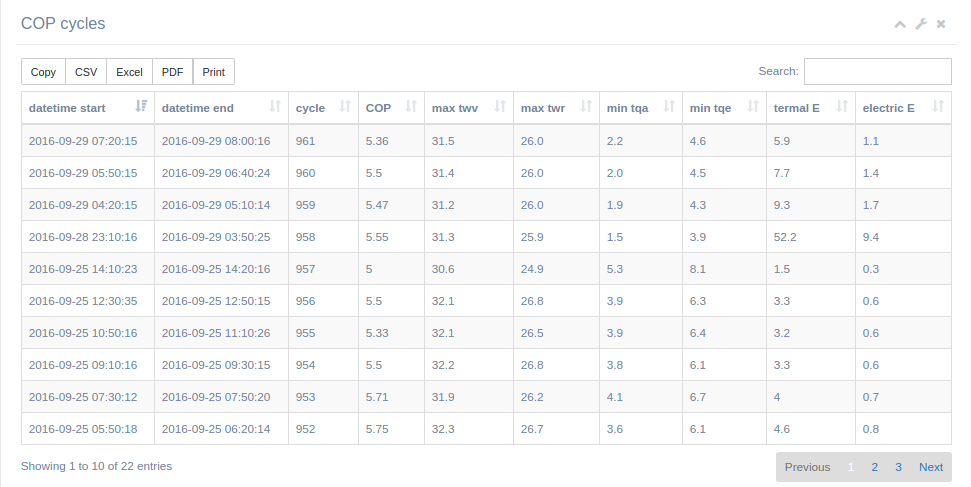Close the COP cycles panel
Viewport: 971px width, 487px height.
coord(941,24)
